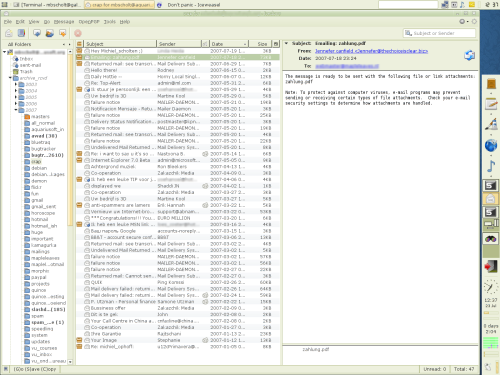Expand the 2004 archive folder
The image size is (500, 375).
tap(16, 91)
